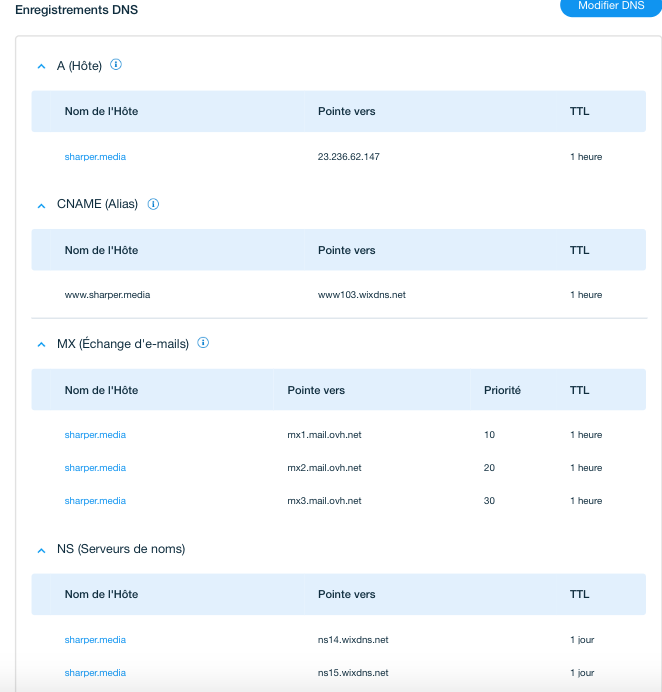Open the sharper.media link in A record
This screenshot has width=662, height=692.
pos(95,157)
